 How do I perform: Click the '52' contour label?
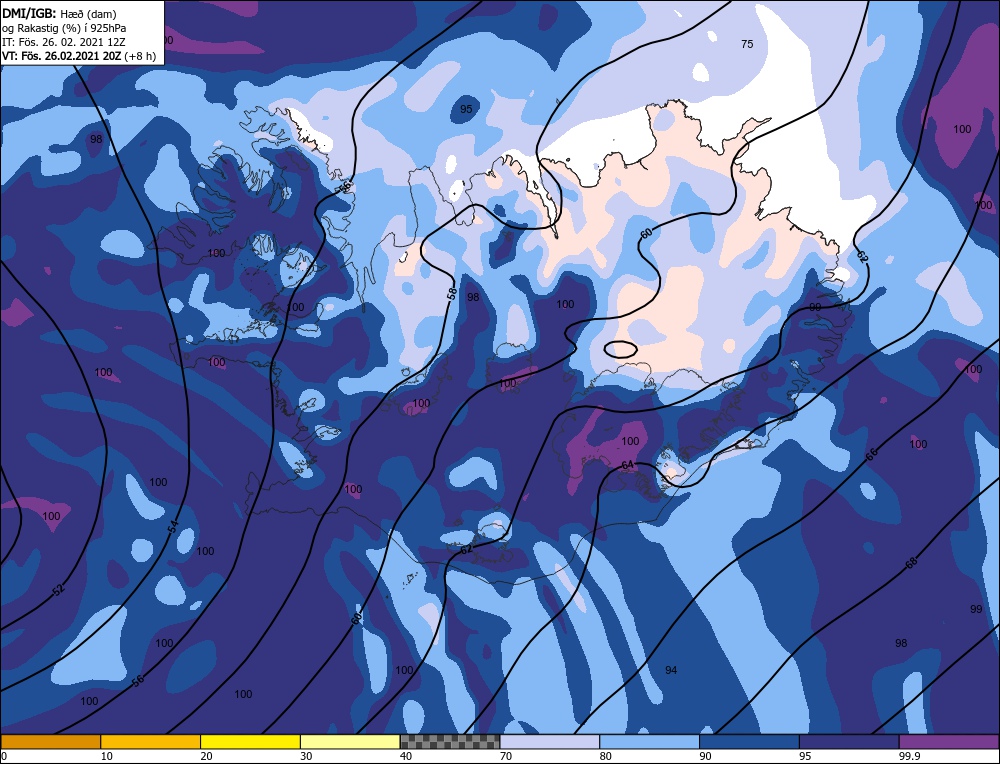coord(59,589)
